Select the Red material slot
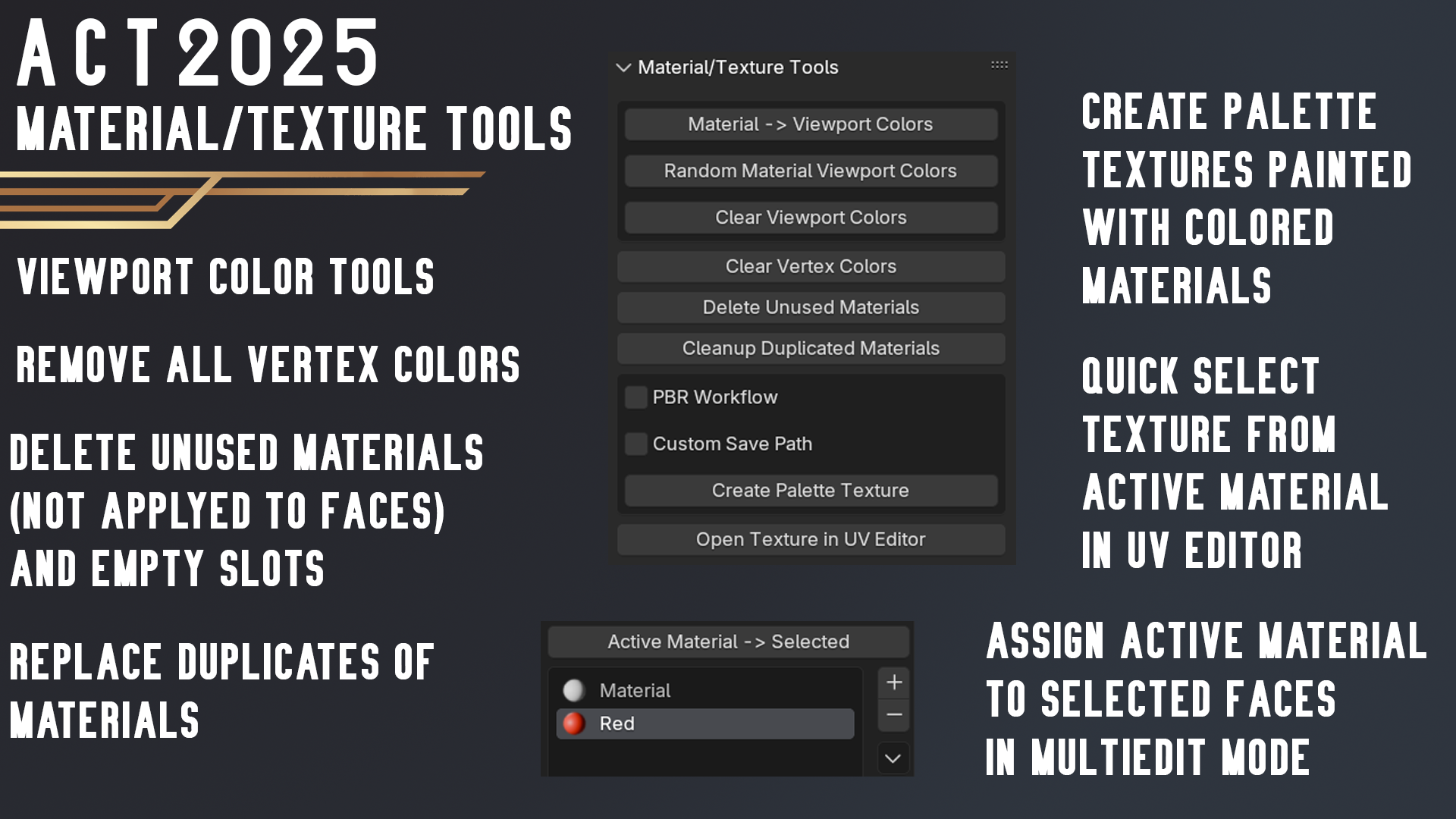Screen dimensions: 1456x819 click(x=705, y=723)
